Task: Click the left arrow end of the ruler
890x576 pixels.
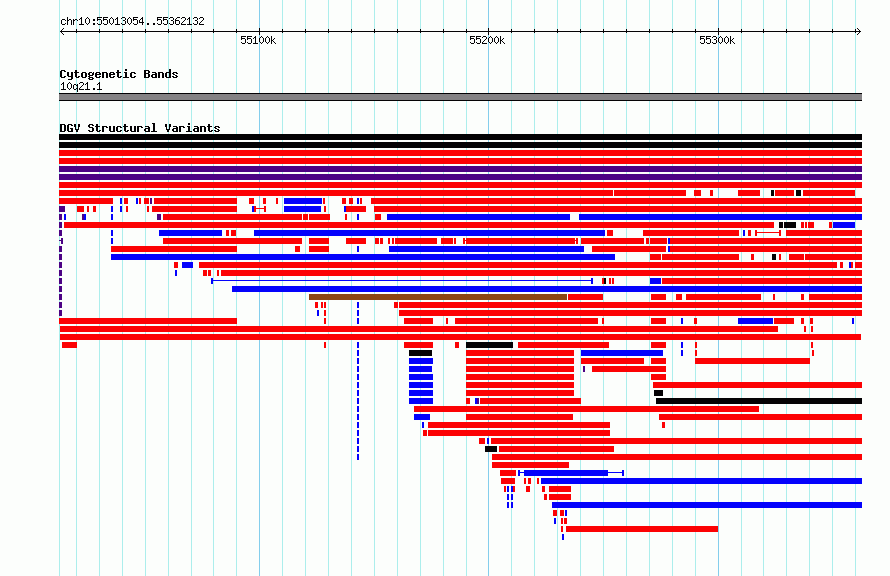Action: pos(62,31)
